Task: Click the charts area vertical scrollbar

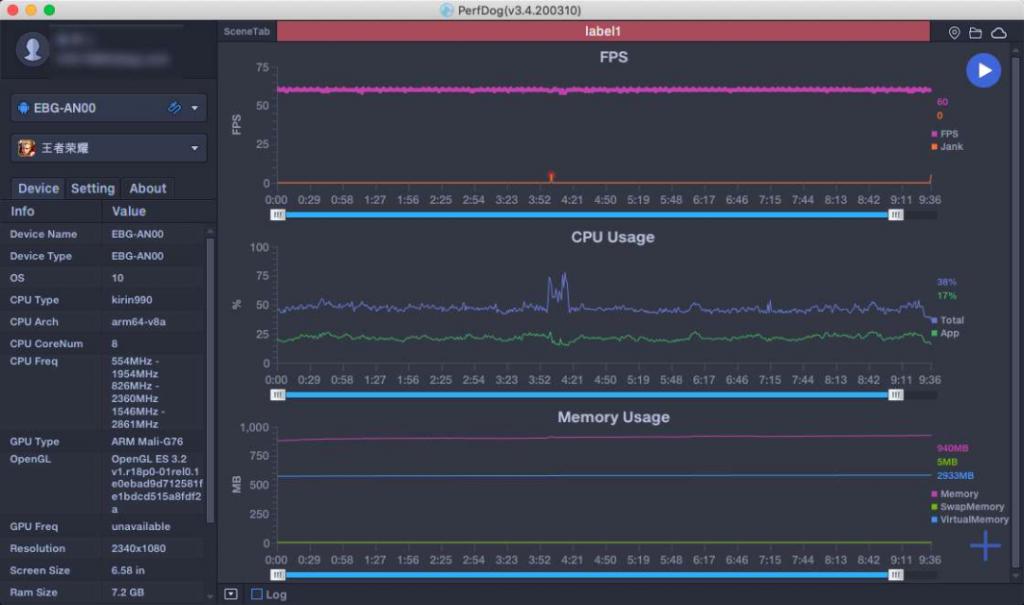Action: 1016,312
